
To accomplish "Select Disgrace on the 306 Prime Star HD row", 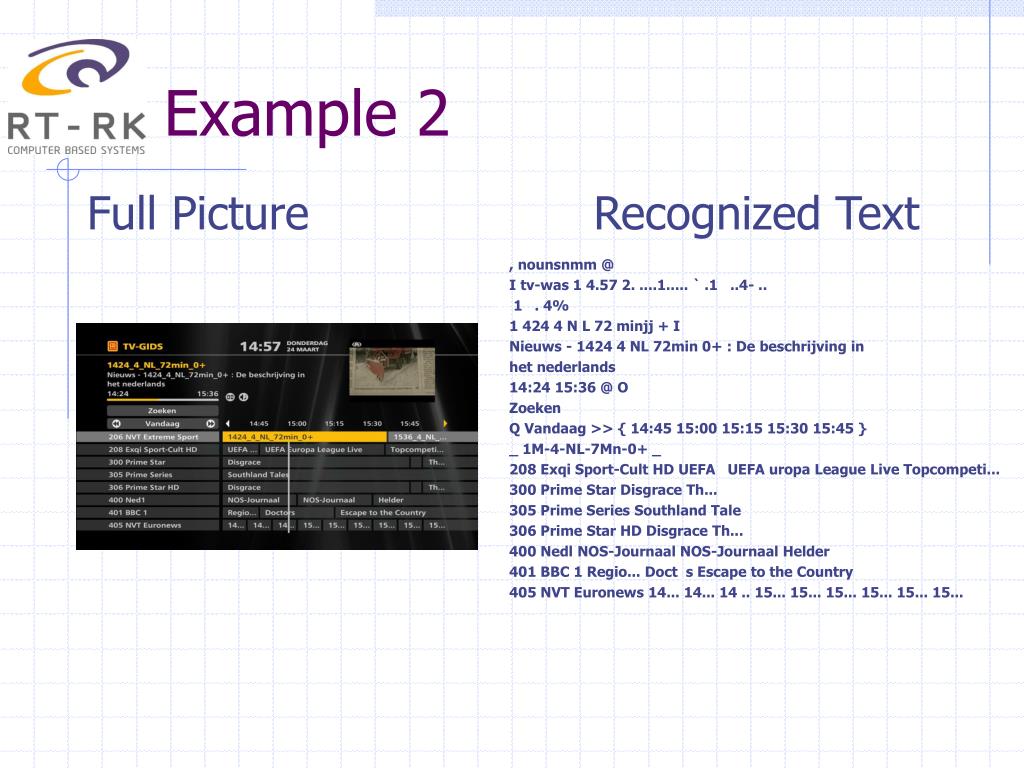I will (x=316, y=487).
